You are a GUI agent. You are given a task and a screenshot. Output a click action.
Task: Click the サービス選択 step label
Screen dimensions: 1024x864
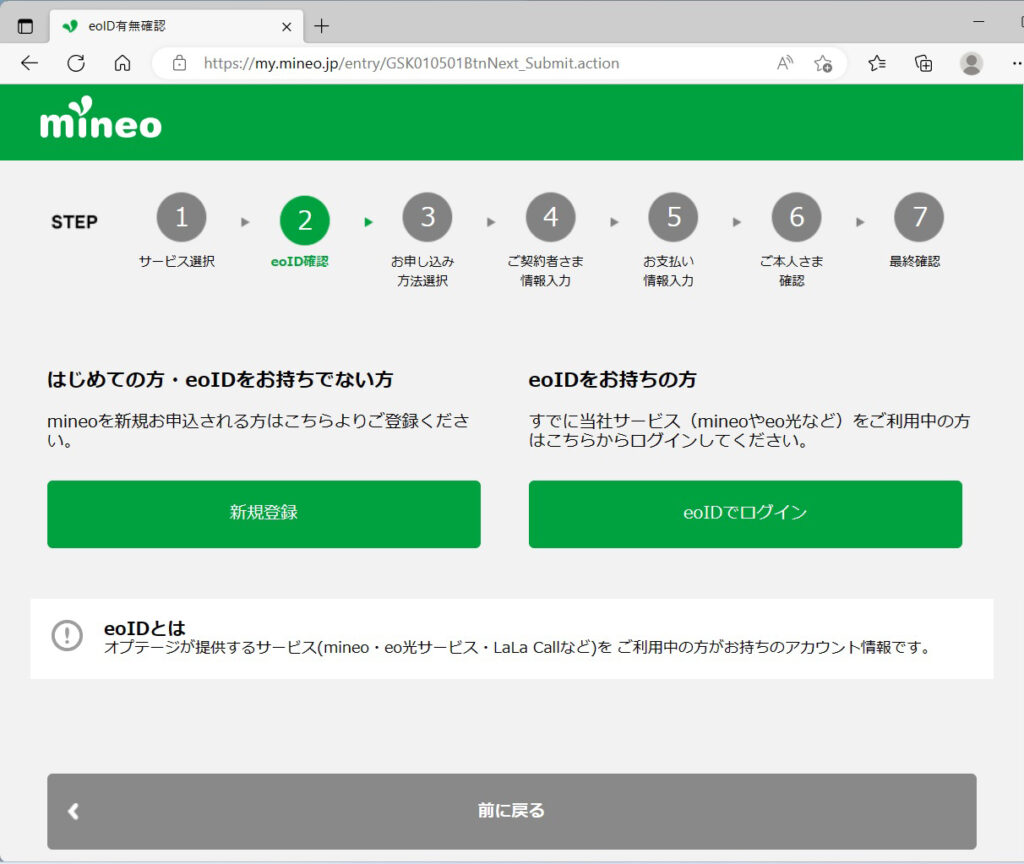click(177, 261)
